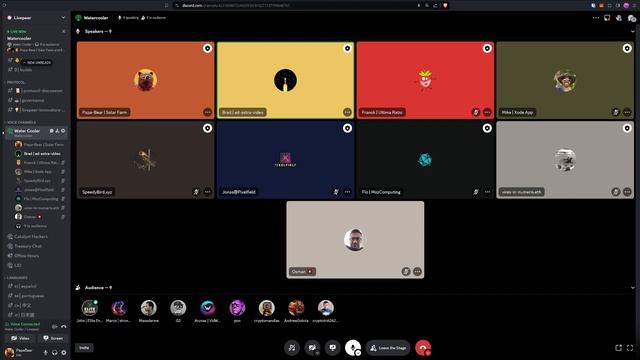Select Papa Bear | Solar Farm speaker tile

tap(145, 80)
